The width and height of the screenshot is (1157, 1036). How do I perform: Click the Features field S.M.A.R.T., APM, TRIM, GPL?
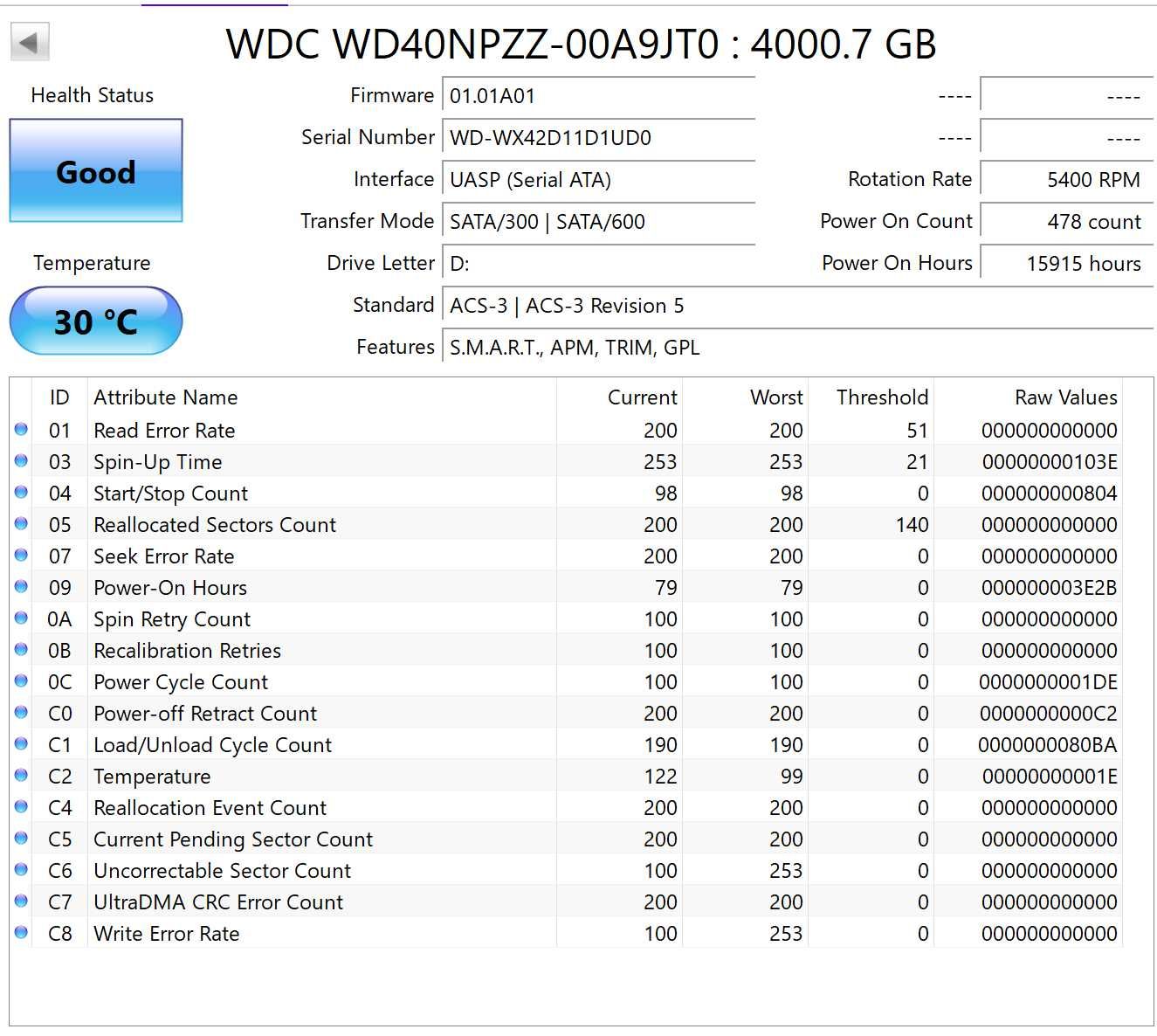tap(798, 348)
